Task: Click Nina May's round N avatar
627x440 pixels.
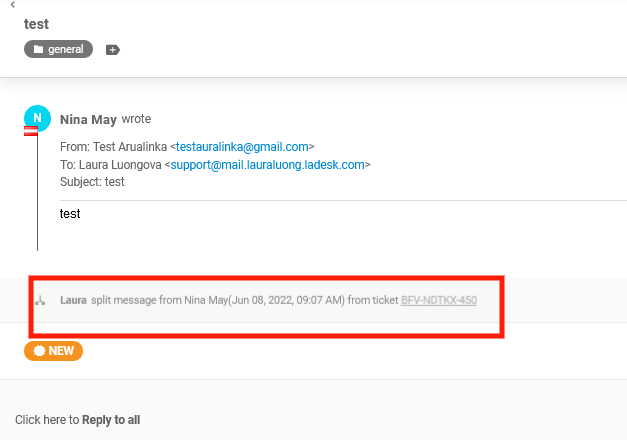Action: (x=36, y=117)
